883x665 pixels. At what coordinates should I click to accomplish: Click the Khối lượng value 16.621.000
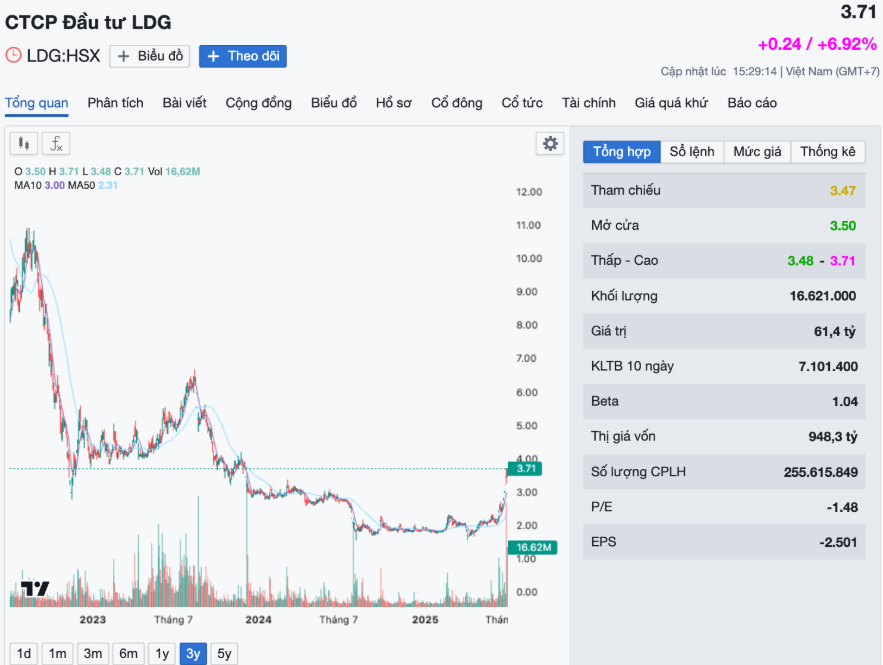(823, 296)
